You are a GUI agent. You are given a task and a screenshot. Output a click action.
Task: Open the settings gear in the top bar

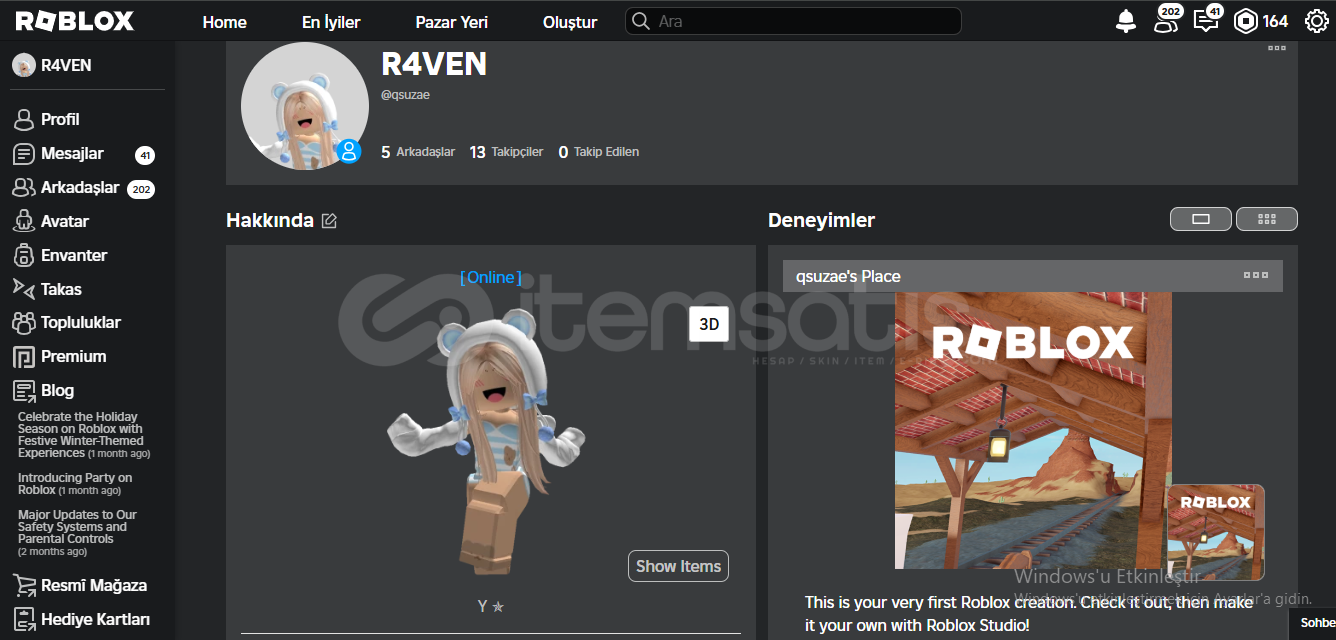pos(1316,21)
